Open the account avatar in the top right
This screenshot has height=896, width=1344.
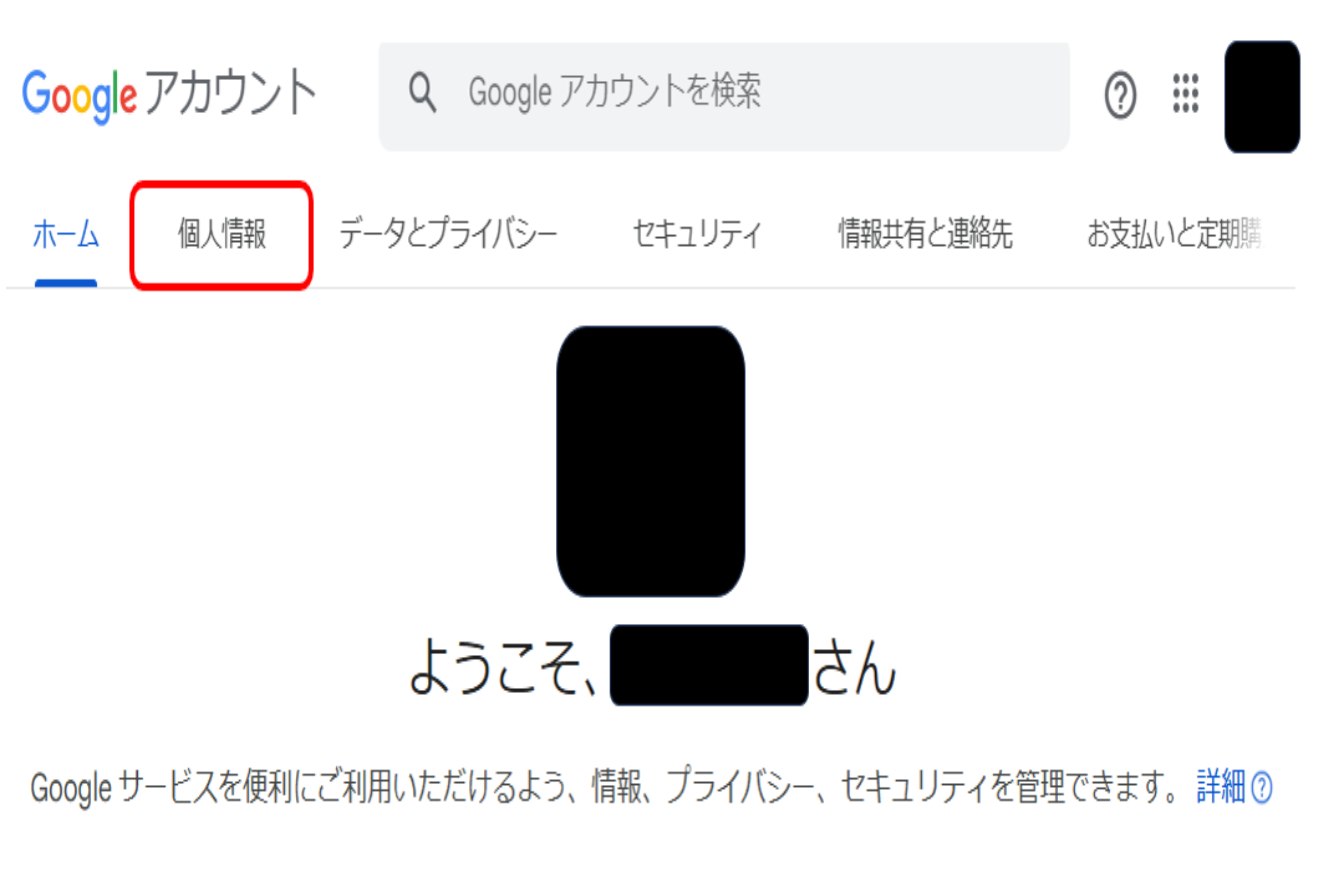(1261, 96)
